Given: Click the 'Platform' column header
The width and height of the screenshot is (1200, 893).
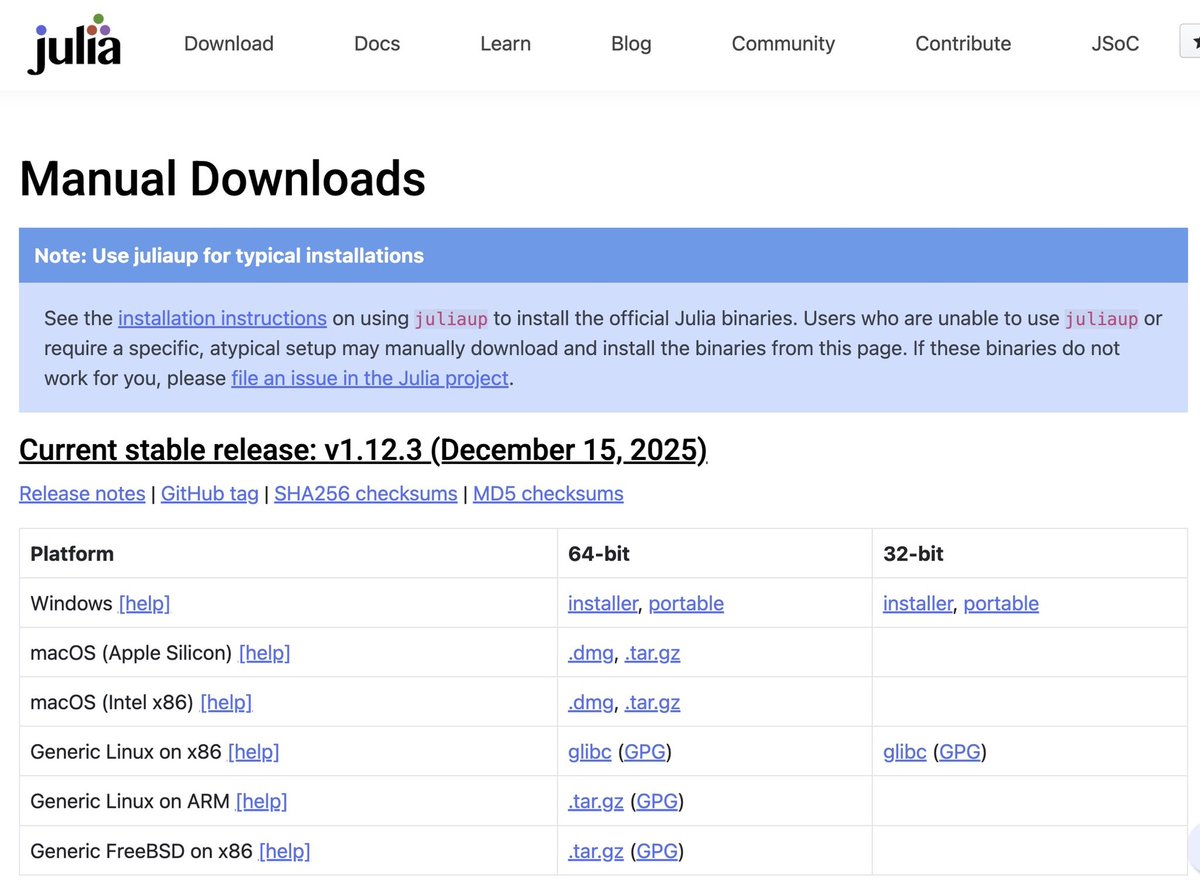Looking at the screenshot, I should tap(72, 553).
